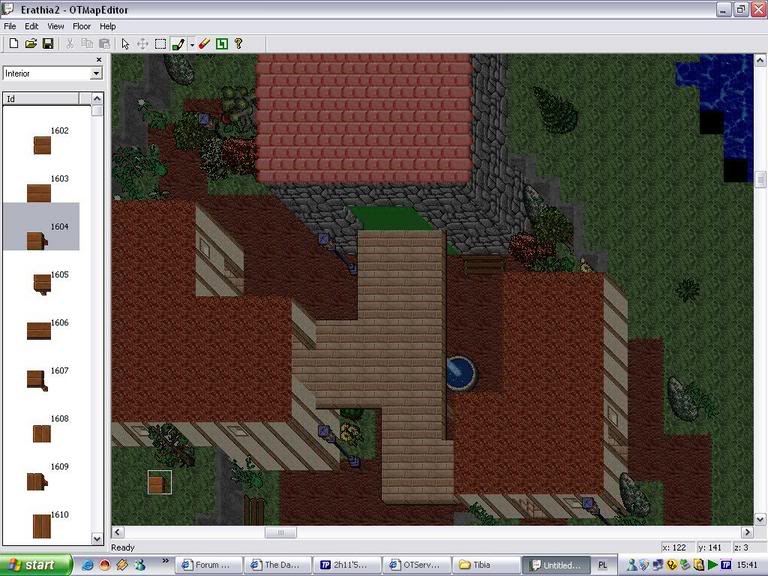Click the green play tray icon

(x=713, y=565)
